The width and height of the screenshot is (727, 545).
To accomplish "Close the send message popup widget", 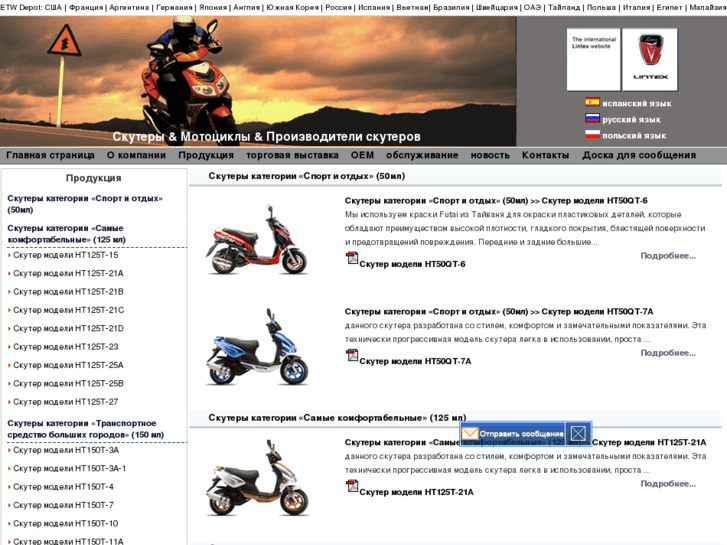I will pyautogui.click(x=578, y=433).
